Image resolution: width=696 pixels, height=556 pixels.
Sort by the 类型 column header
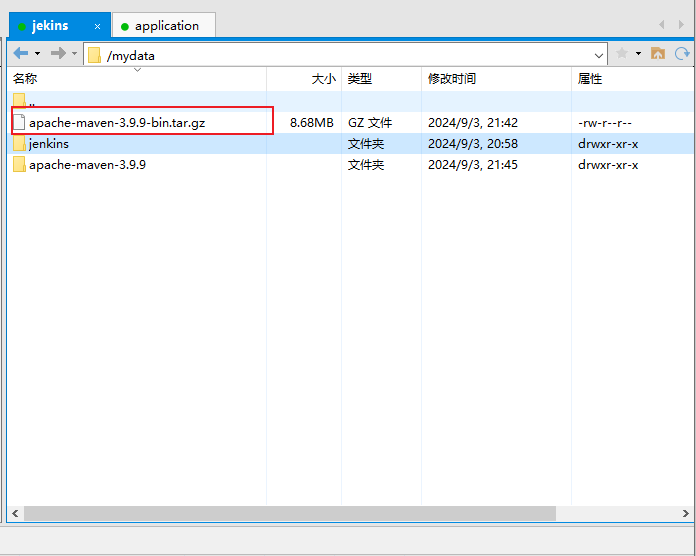(x=381, y=79)
